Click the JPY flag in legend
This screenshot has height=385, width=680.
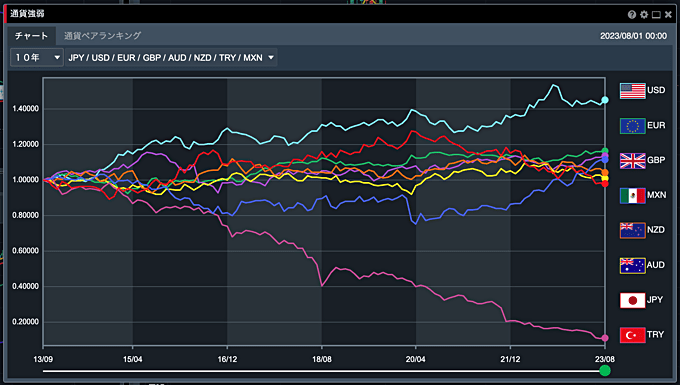click(x=632, y=300)
